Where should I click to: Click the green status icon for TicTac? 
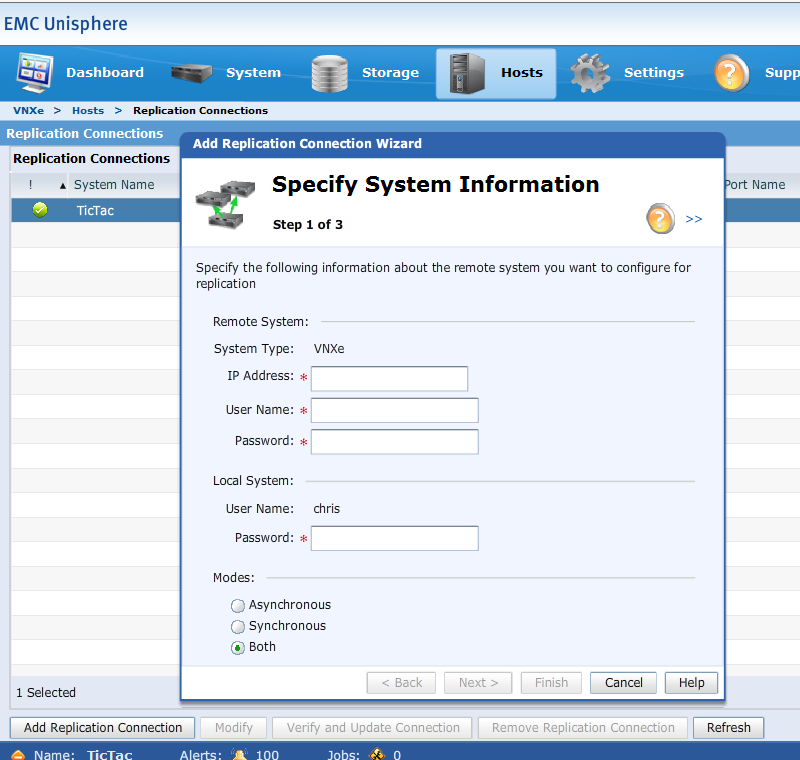[x=40, y=210]
